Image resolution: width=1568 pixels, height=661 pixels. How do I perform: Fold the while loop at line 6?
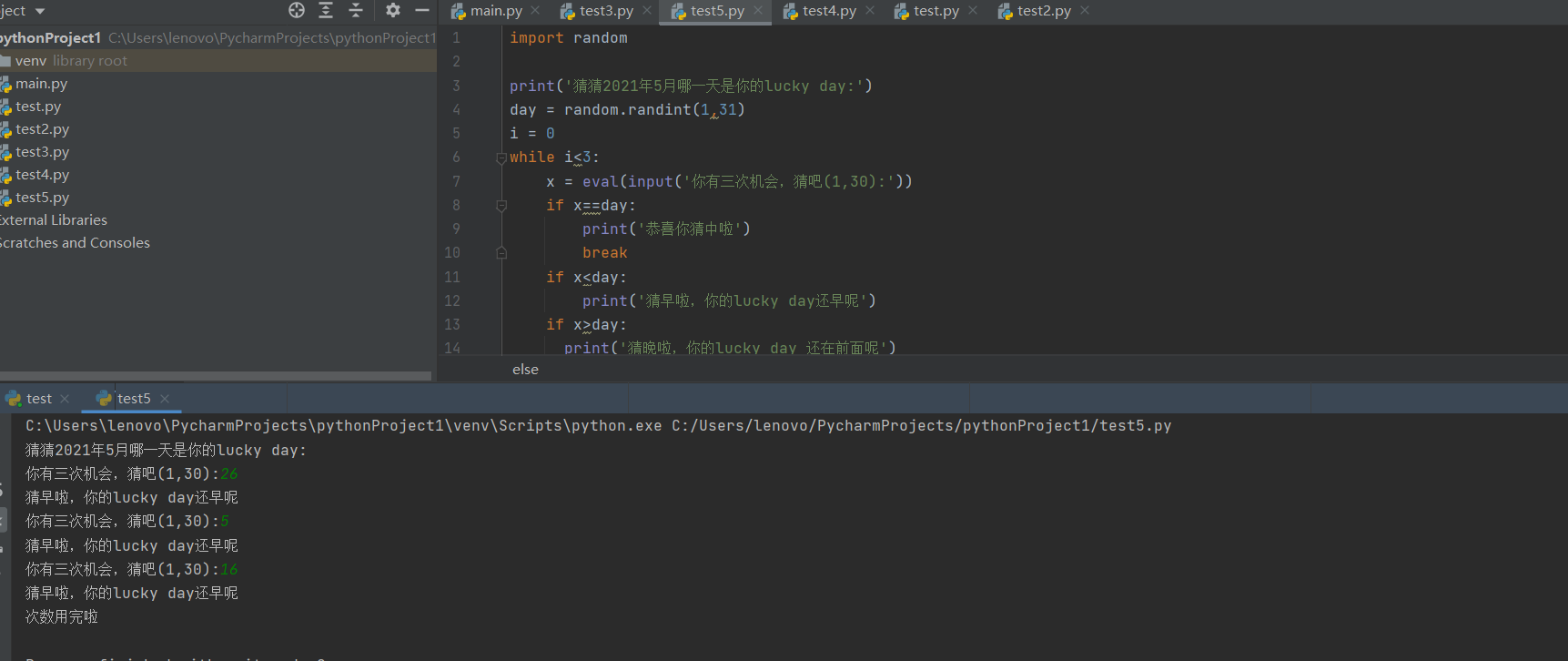[x=501, y=158]
